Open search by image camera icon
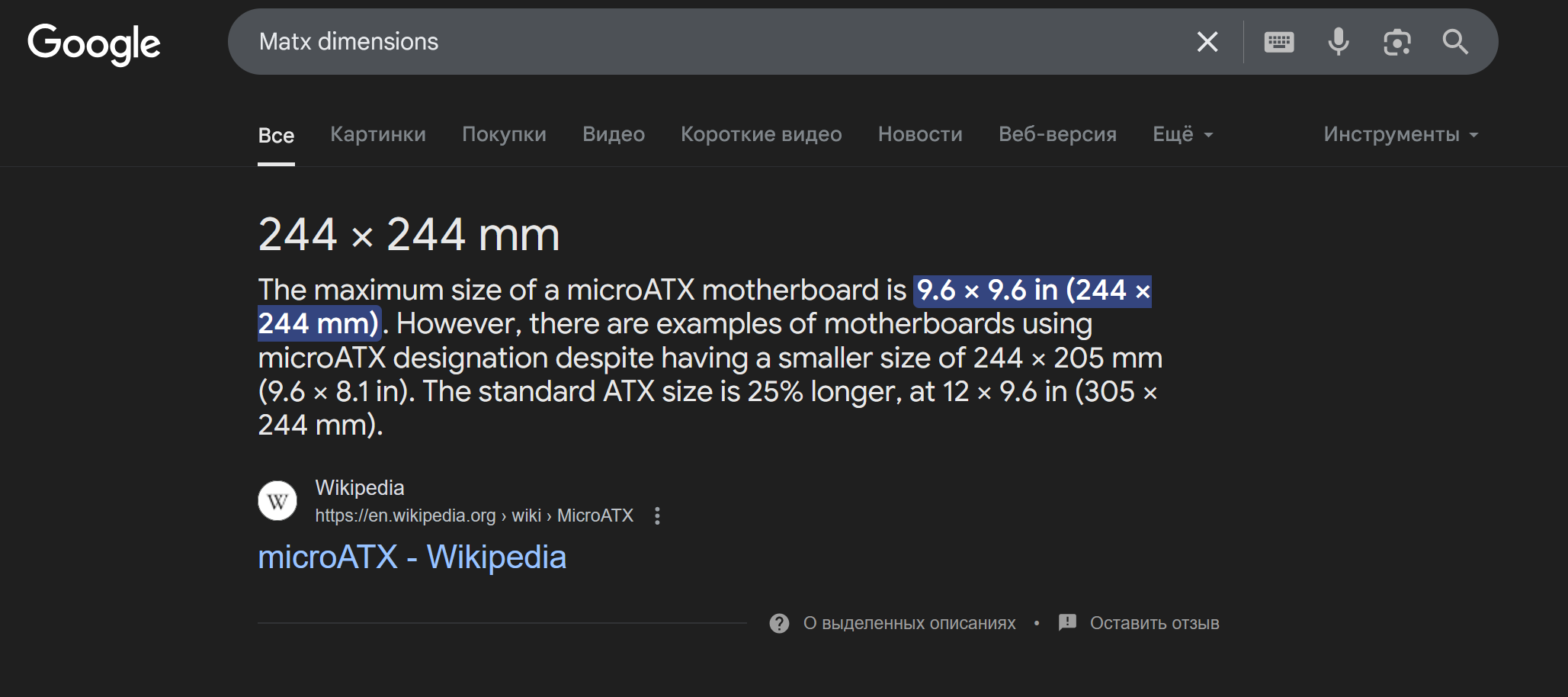Image resolution: width=1568 pixels, height=697 pixels. 1397,42
